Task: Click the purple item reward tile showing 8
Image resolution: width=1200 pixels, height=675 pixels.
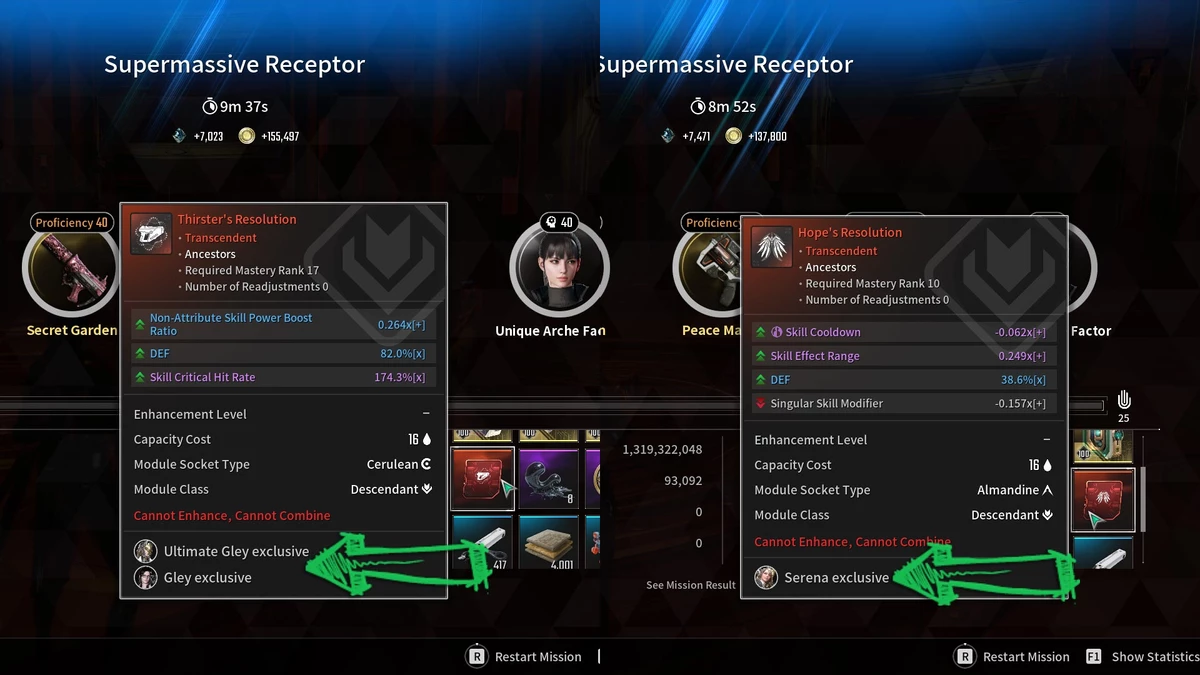Action: [x=549, y=479]
